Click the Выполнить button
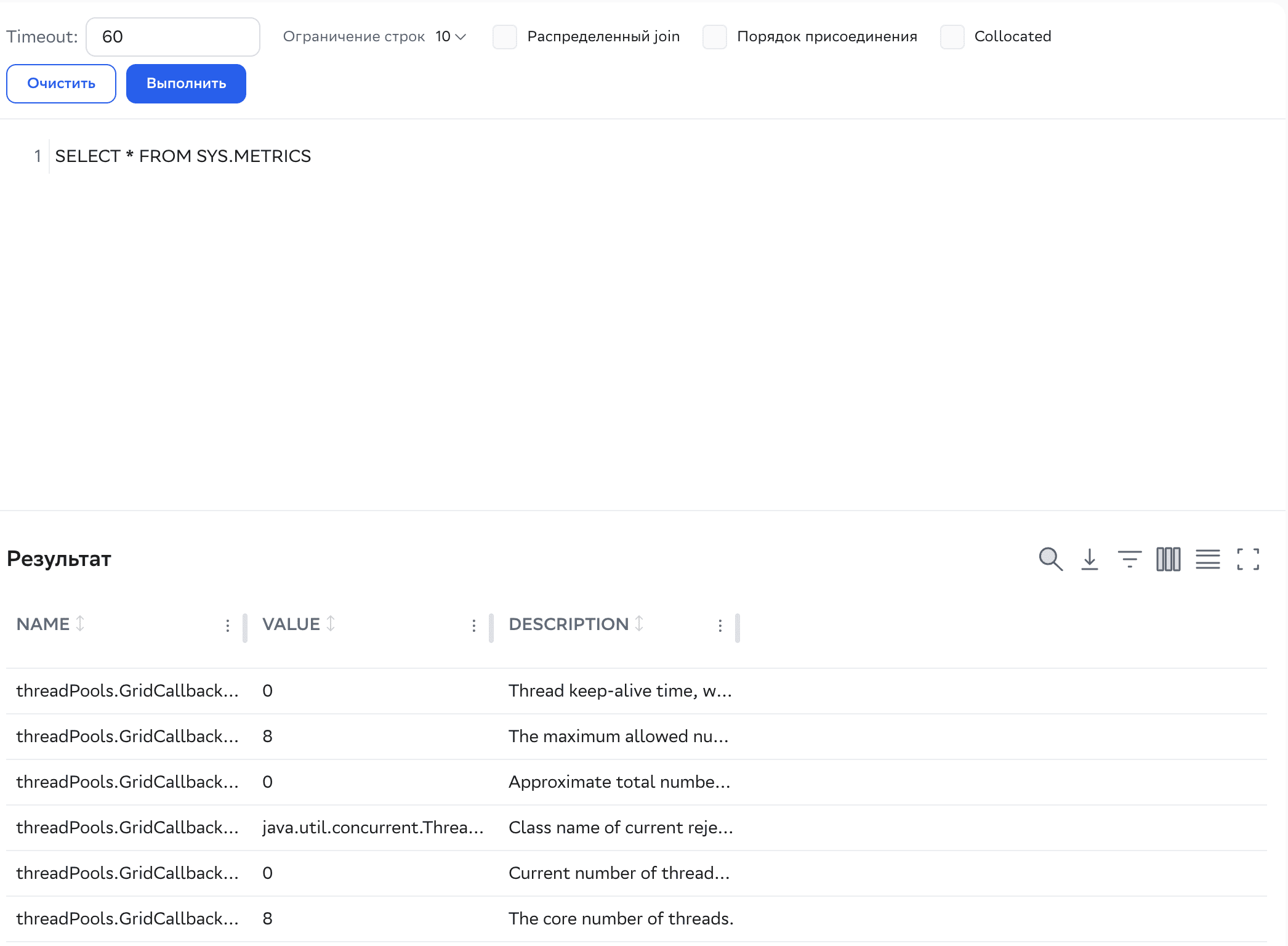Screen dimensions: 1288x946 click(186, 84)
